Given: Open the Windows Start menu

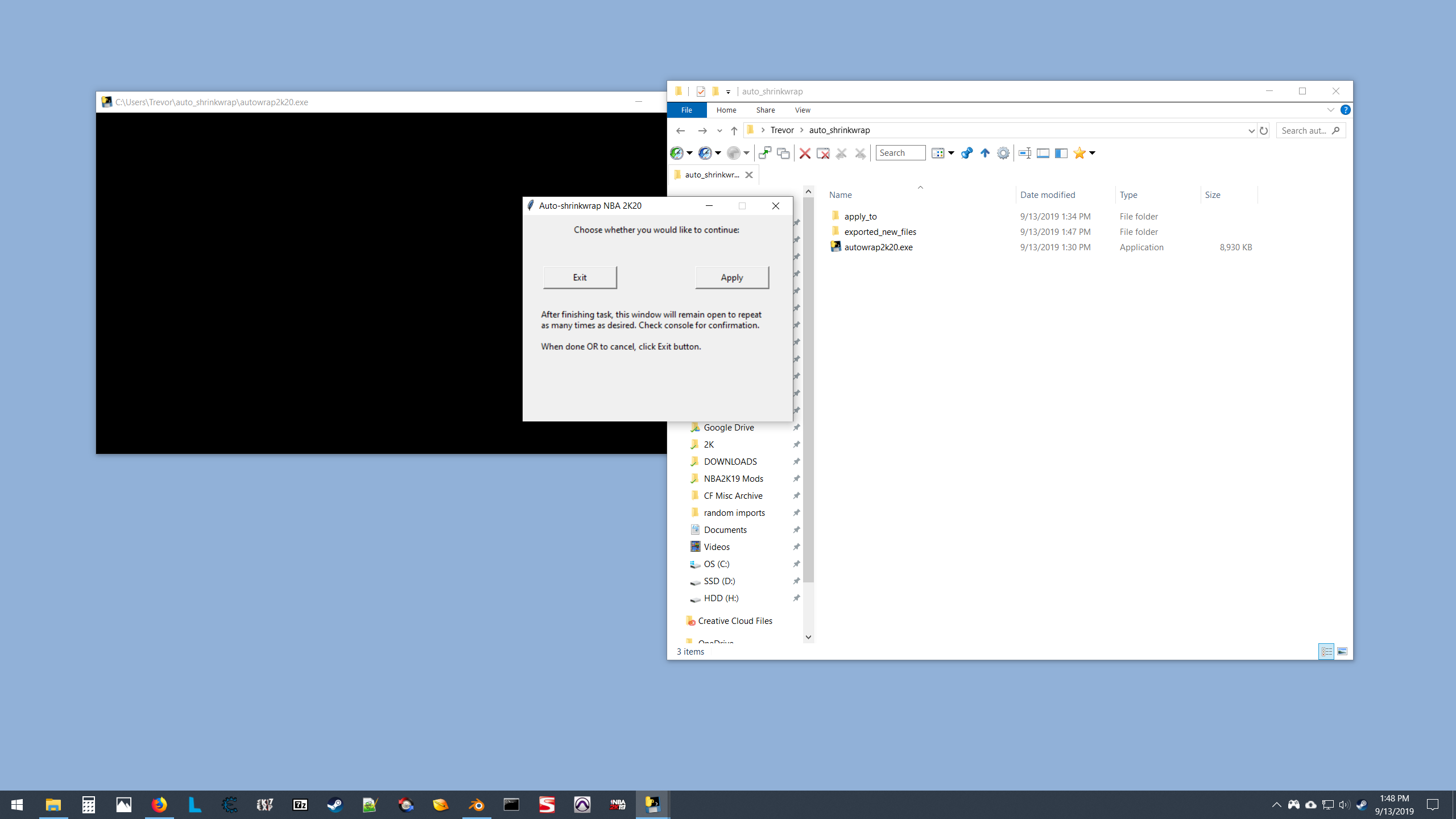Looking at the screenshot, I should (17, 805).
